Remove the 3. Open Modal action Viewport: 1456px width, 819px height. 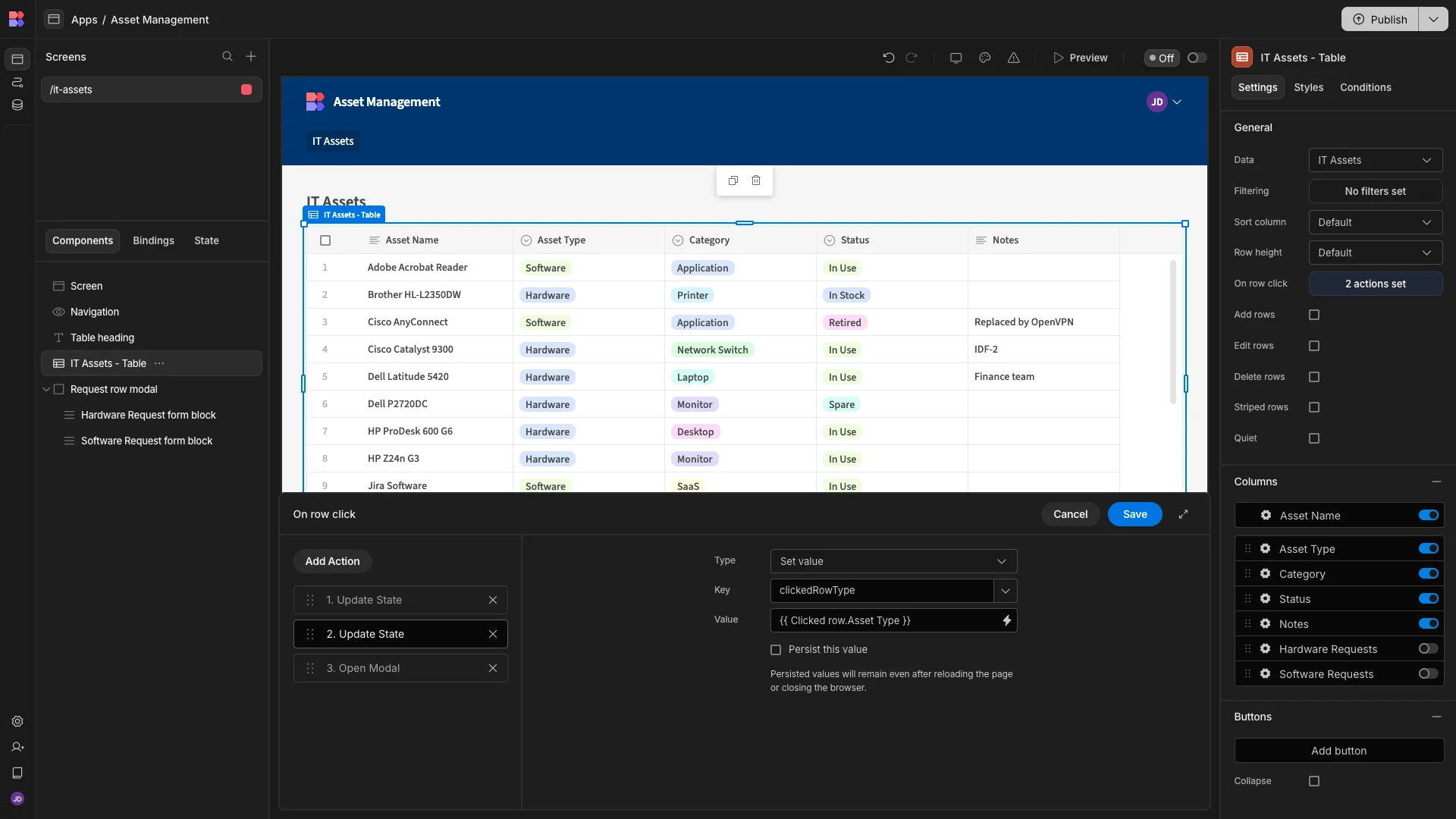pos(493,668)
